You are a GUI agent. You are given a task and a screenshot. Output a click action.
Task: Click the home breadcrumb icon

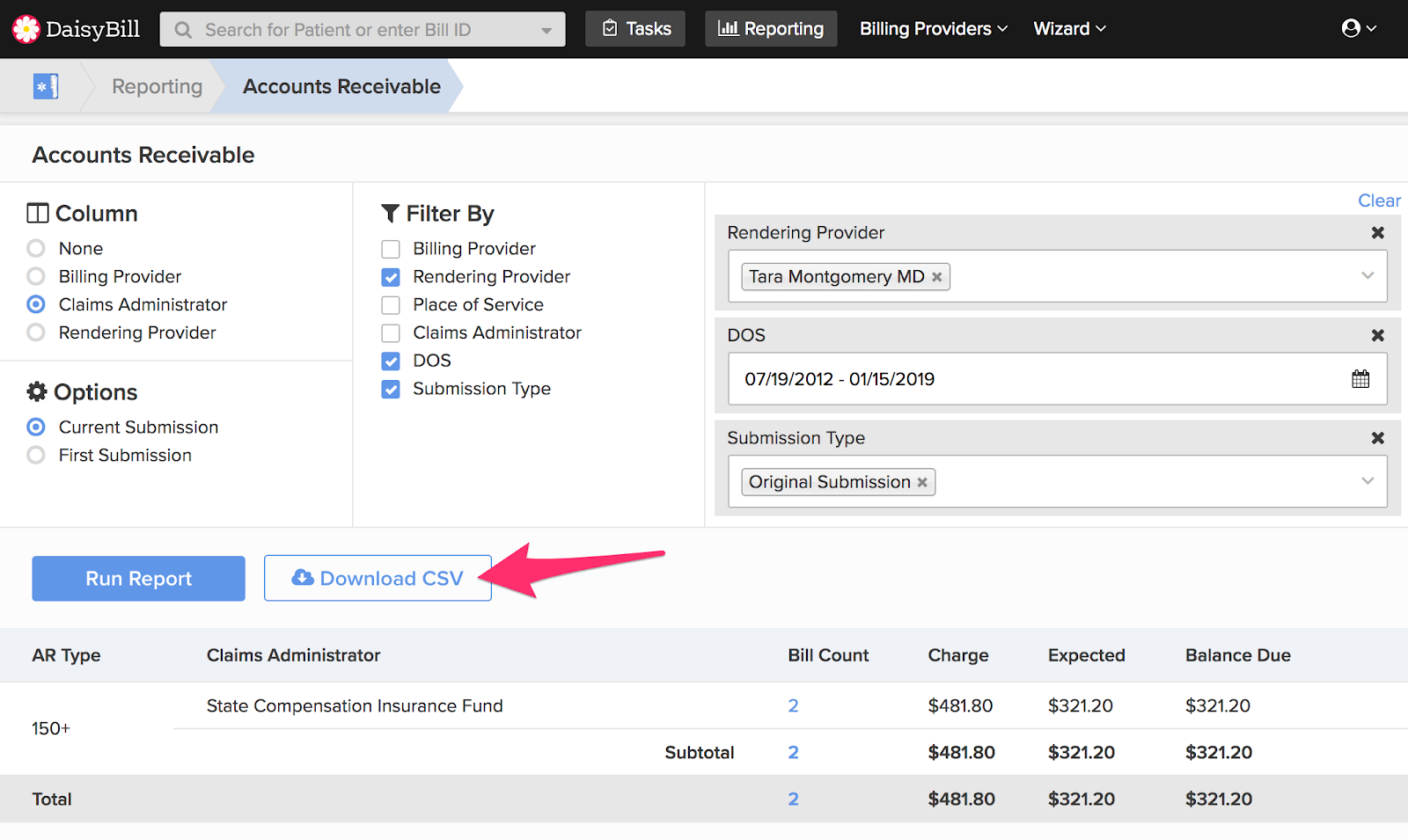pos(46,86)
